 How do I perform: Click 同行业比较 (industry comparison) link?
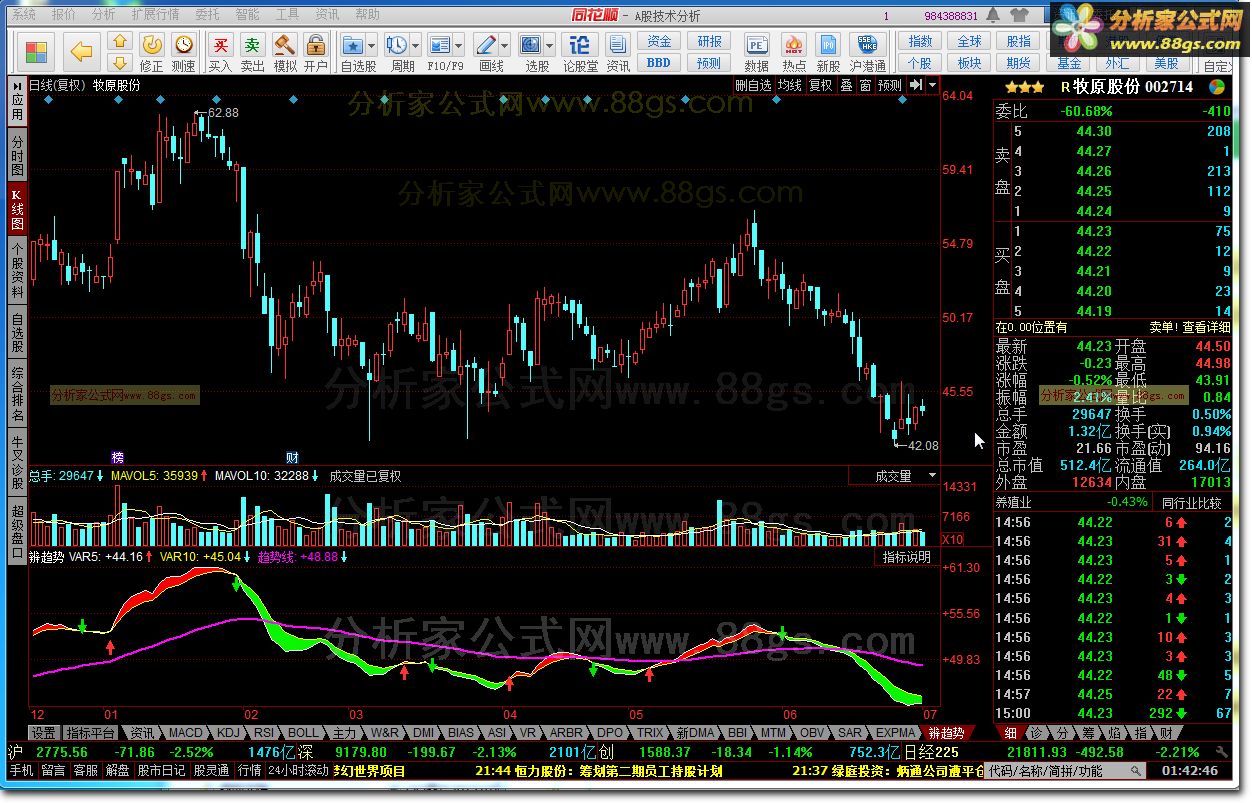1192,502
